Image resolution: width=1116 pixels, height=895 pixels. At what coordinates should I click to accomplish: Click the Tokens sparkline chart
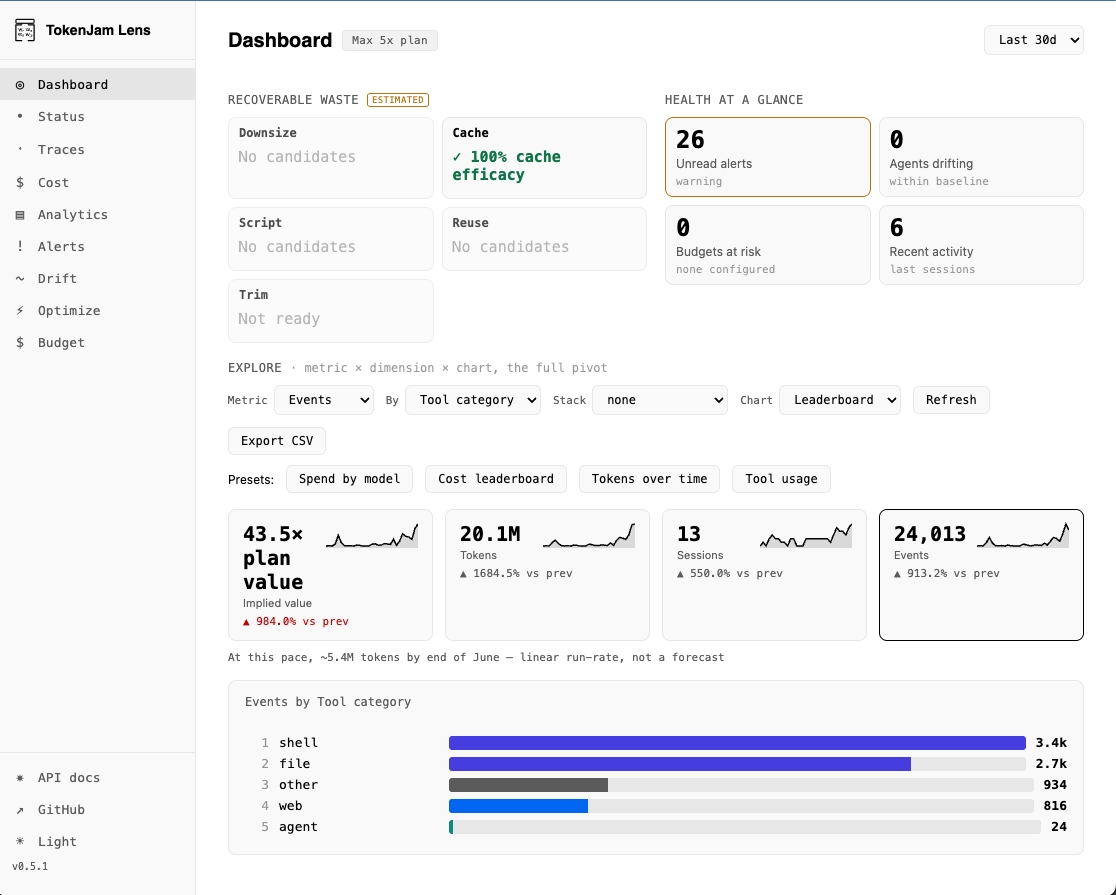tap(589, 535)
